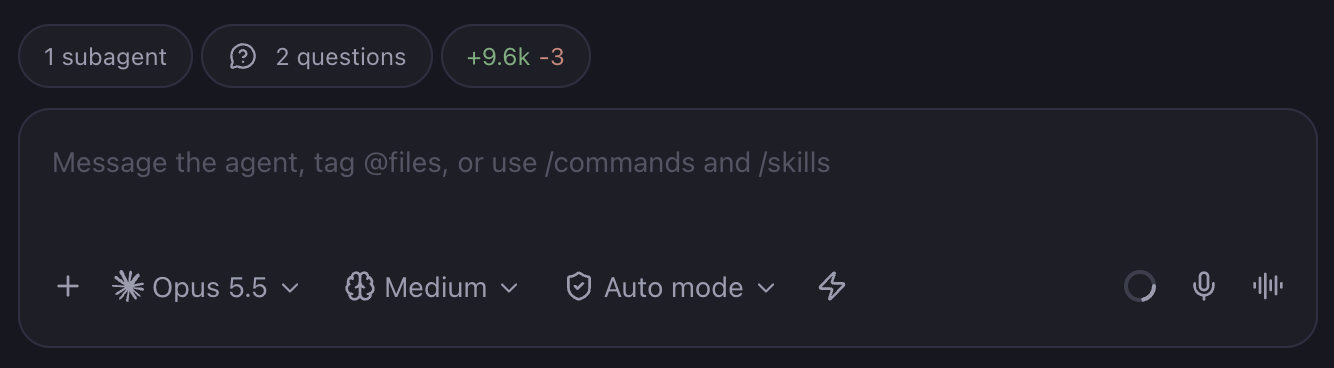The height and width of the screenshot is (368, 1334).
Task: Expand the Medium effort dropdown
Action: point(432,287)
